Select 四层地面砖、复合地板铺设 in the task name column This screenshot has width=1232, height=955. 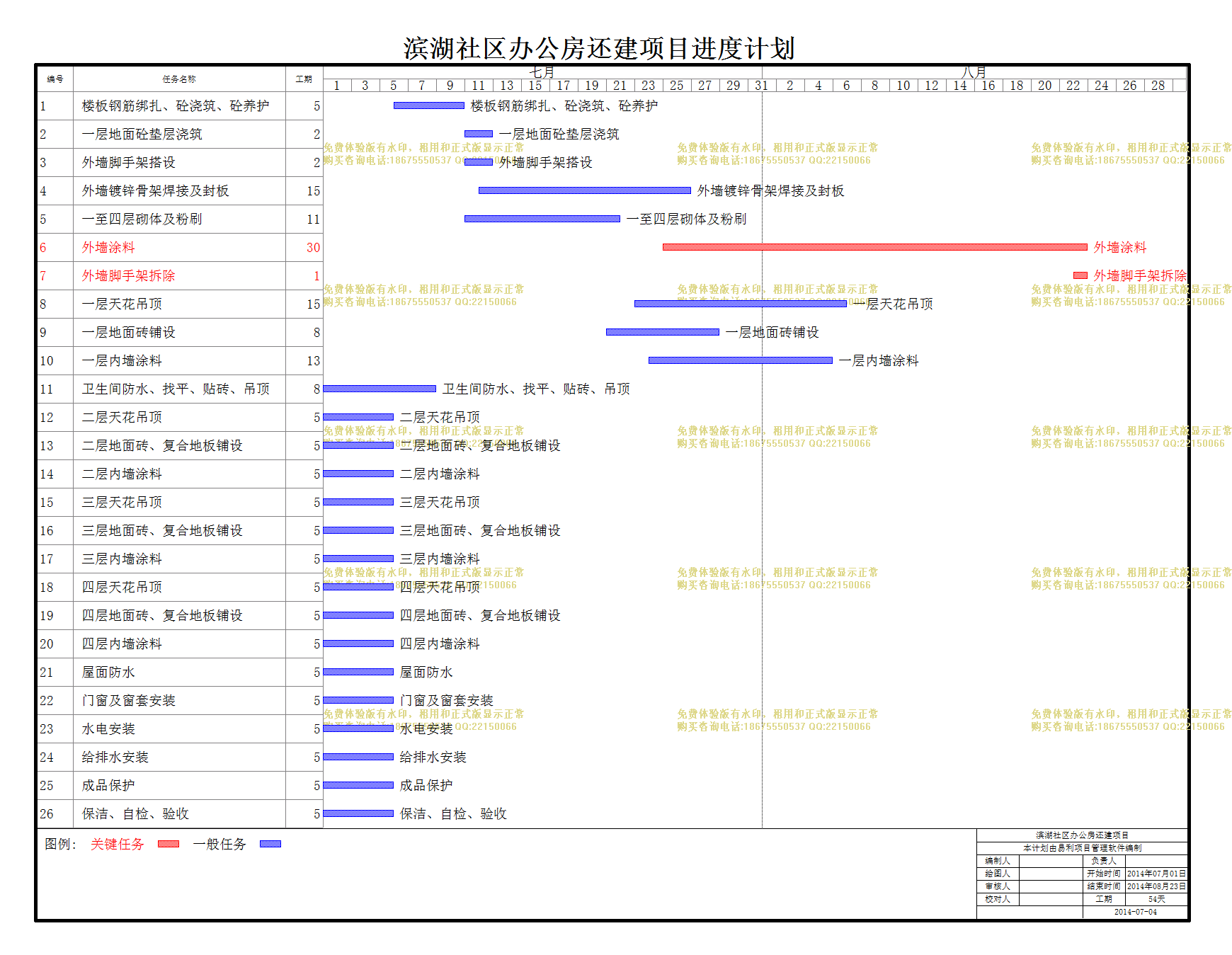point(162,615)
